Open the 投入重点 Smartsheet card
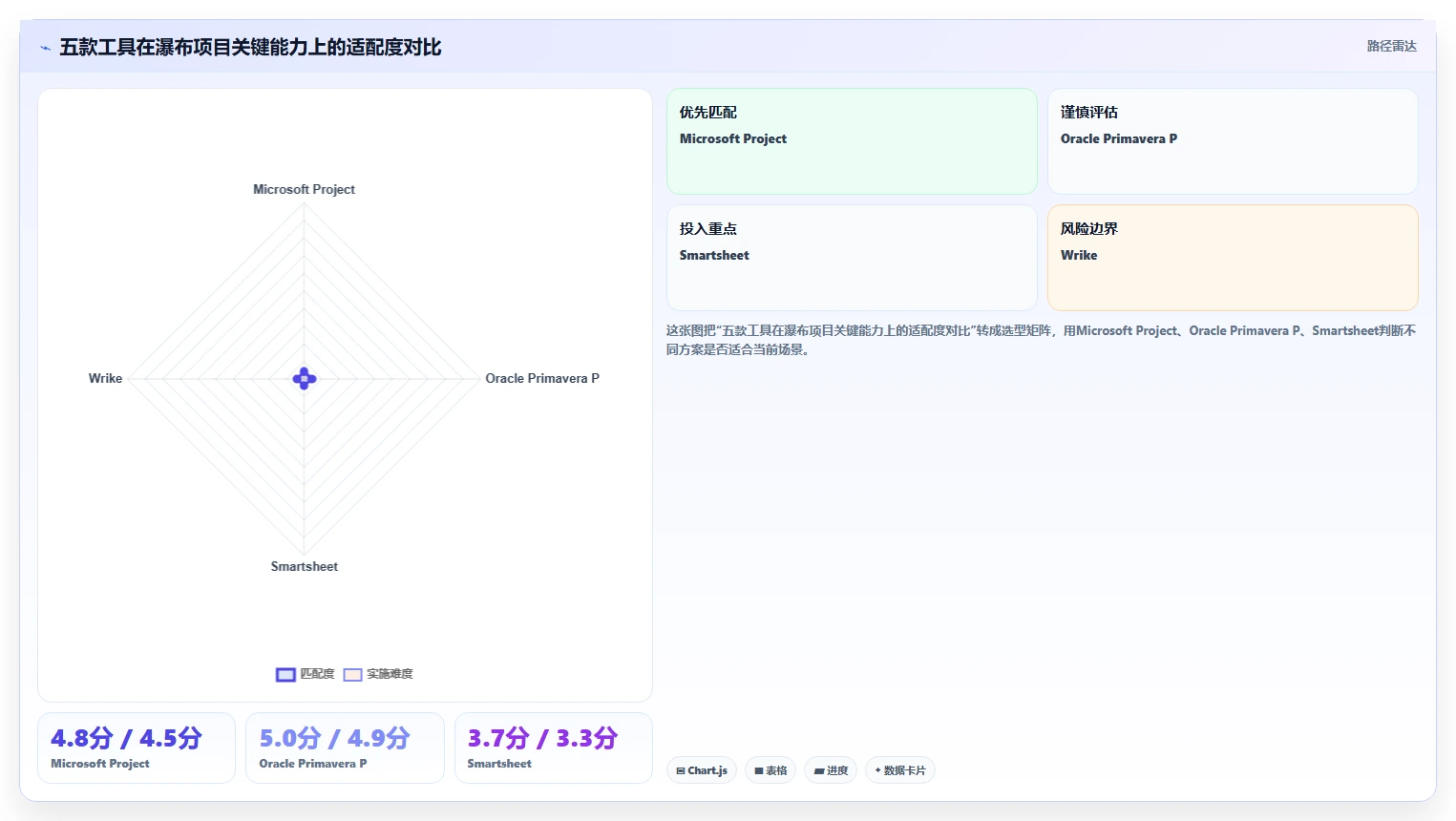This screenshot has width=1456, height=821. pos(852,258)
